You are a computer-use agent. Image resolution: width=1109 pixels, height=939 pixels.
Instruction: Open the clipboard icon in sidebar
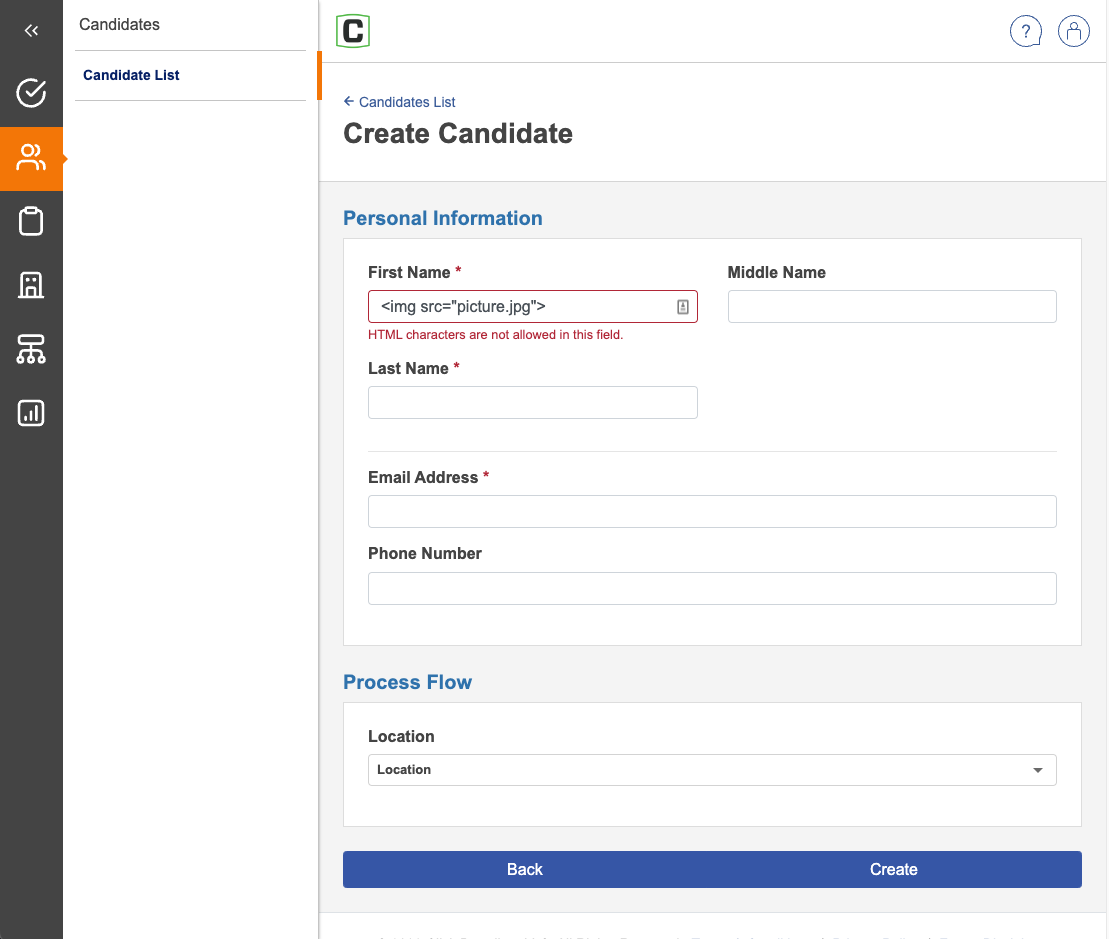31,221
